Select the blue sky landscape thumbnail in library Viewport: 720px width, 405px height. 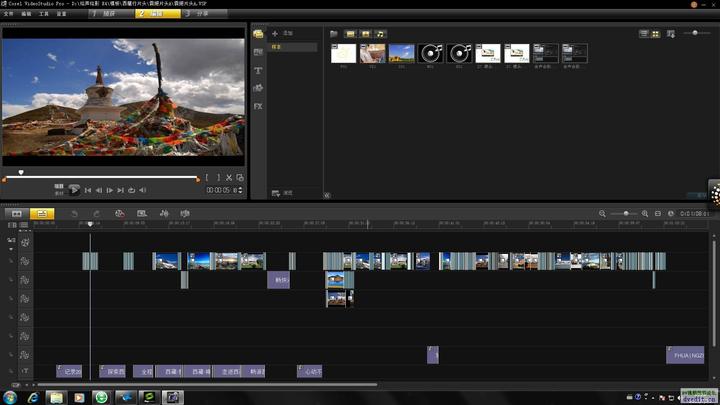pyautogui.click(x=401, y=53)
